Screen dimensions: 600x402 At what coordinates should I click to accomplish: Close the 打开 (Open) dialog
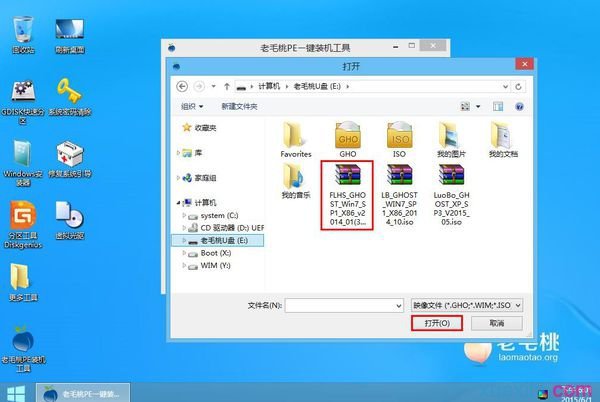pos(525,64)
